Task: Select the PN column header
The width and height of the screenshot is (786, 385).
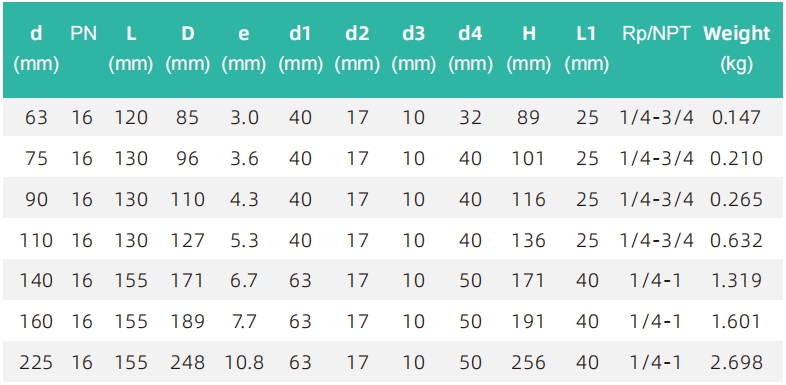Action: point(83,34)
